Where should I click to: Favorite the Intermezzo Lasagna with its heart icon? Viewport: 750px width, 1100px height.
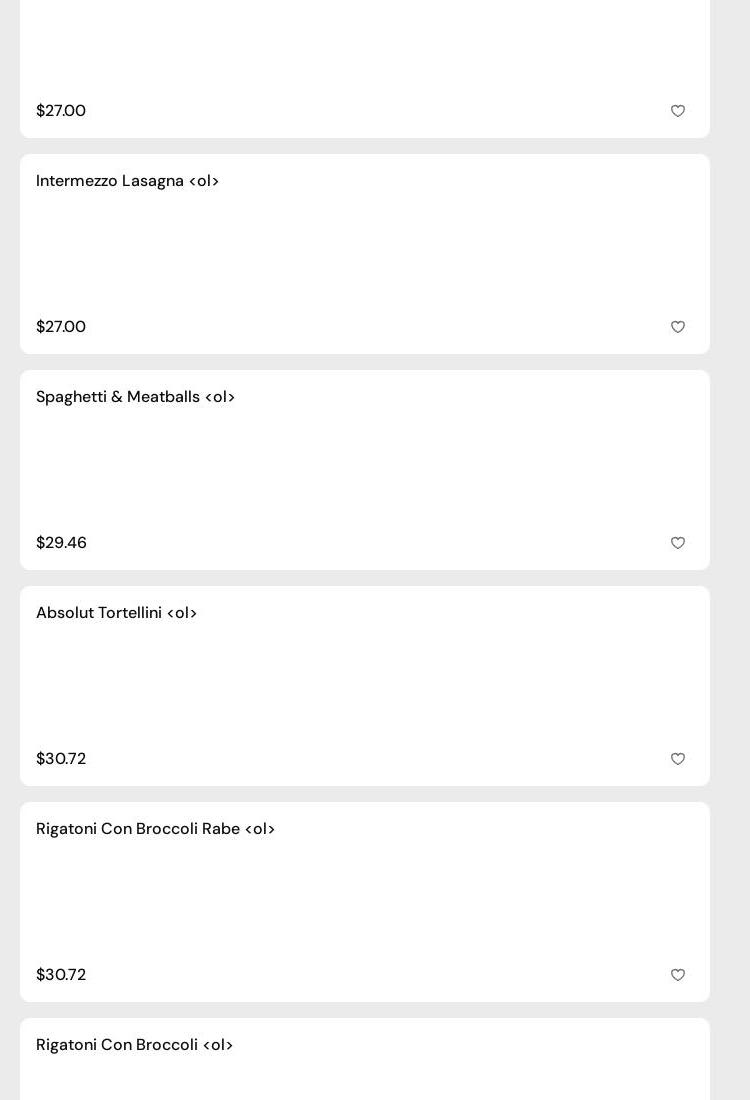point(678,327)
